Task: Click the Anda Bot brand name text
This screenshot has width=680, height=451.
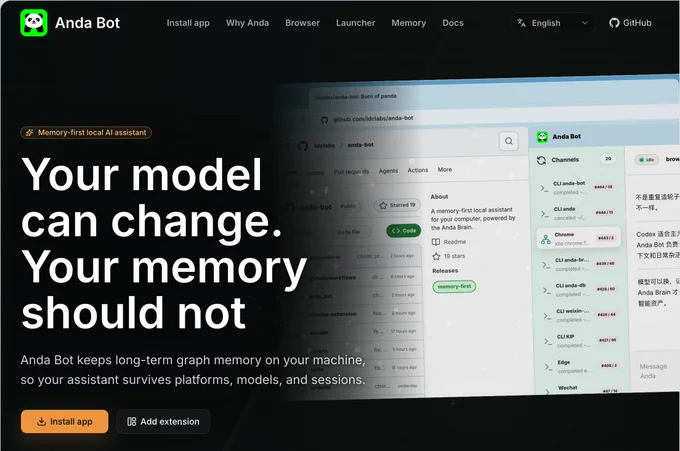Action: (87, 23)
